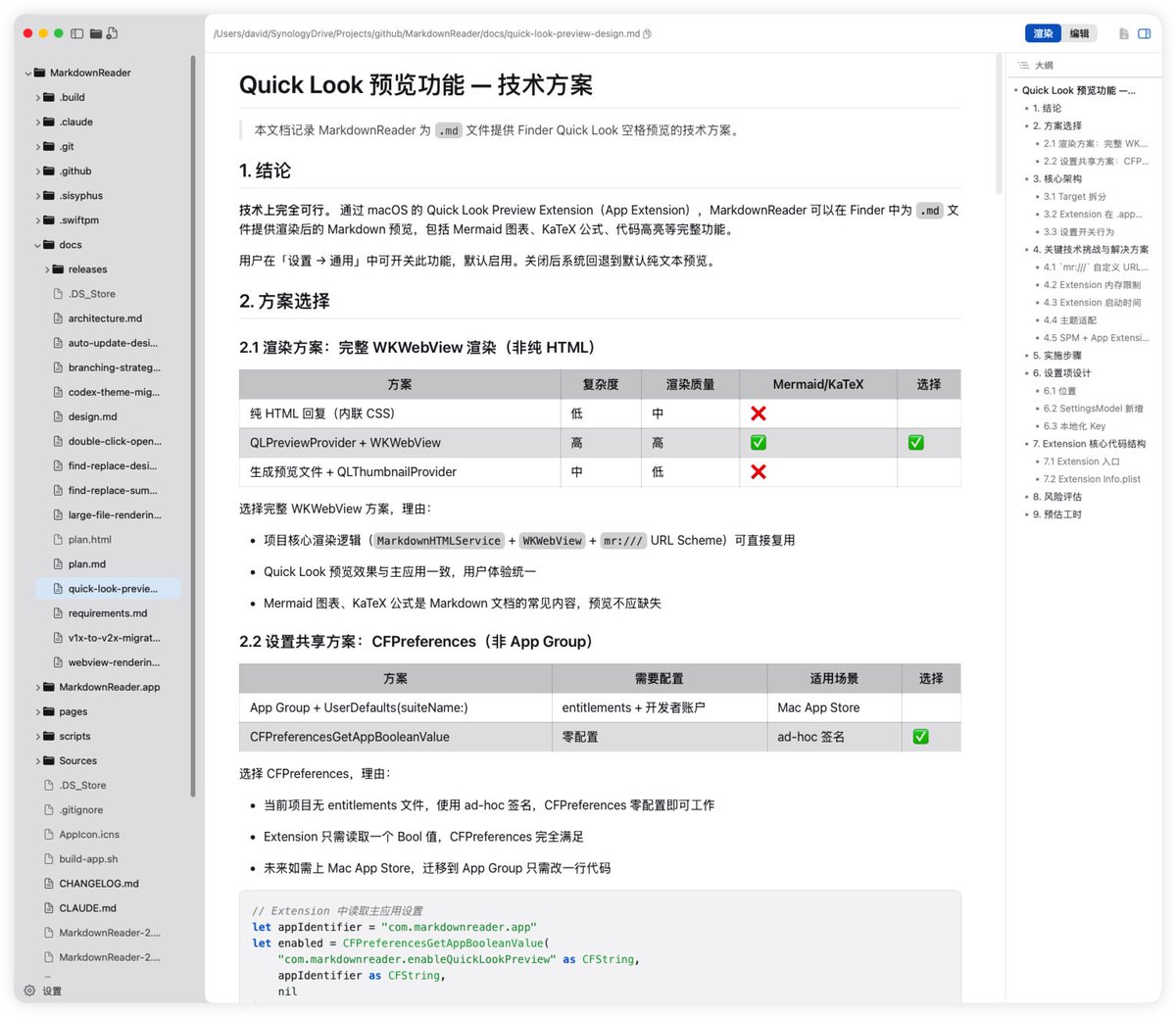
Task: Collapse the docs folder chevron
Action: pyautogui.click(x=37, y=245)
